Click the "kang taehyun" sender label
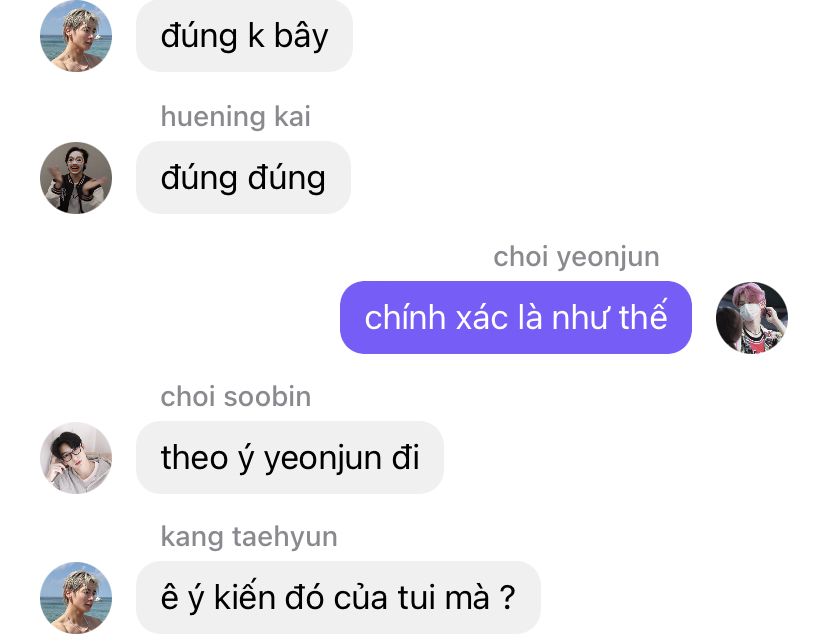 (x=249, y=537)
